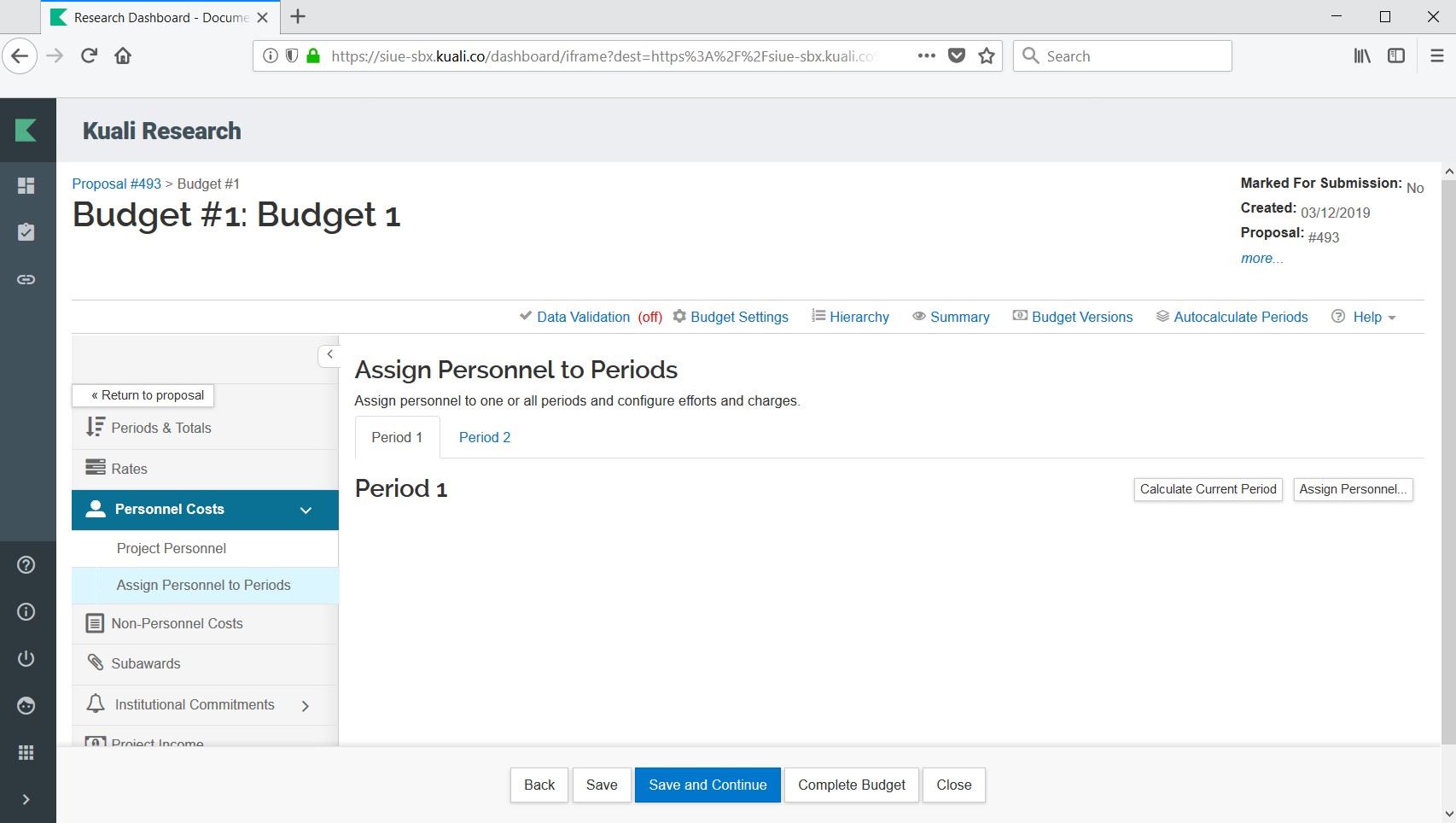
Task: Open the Help dropdown menu
Action: [x=1366, y=317]
